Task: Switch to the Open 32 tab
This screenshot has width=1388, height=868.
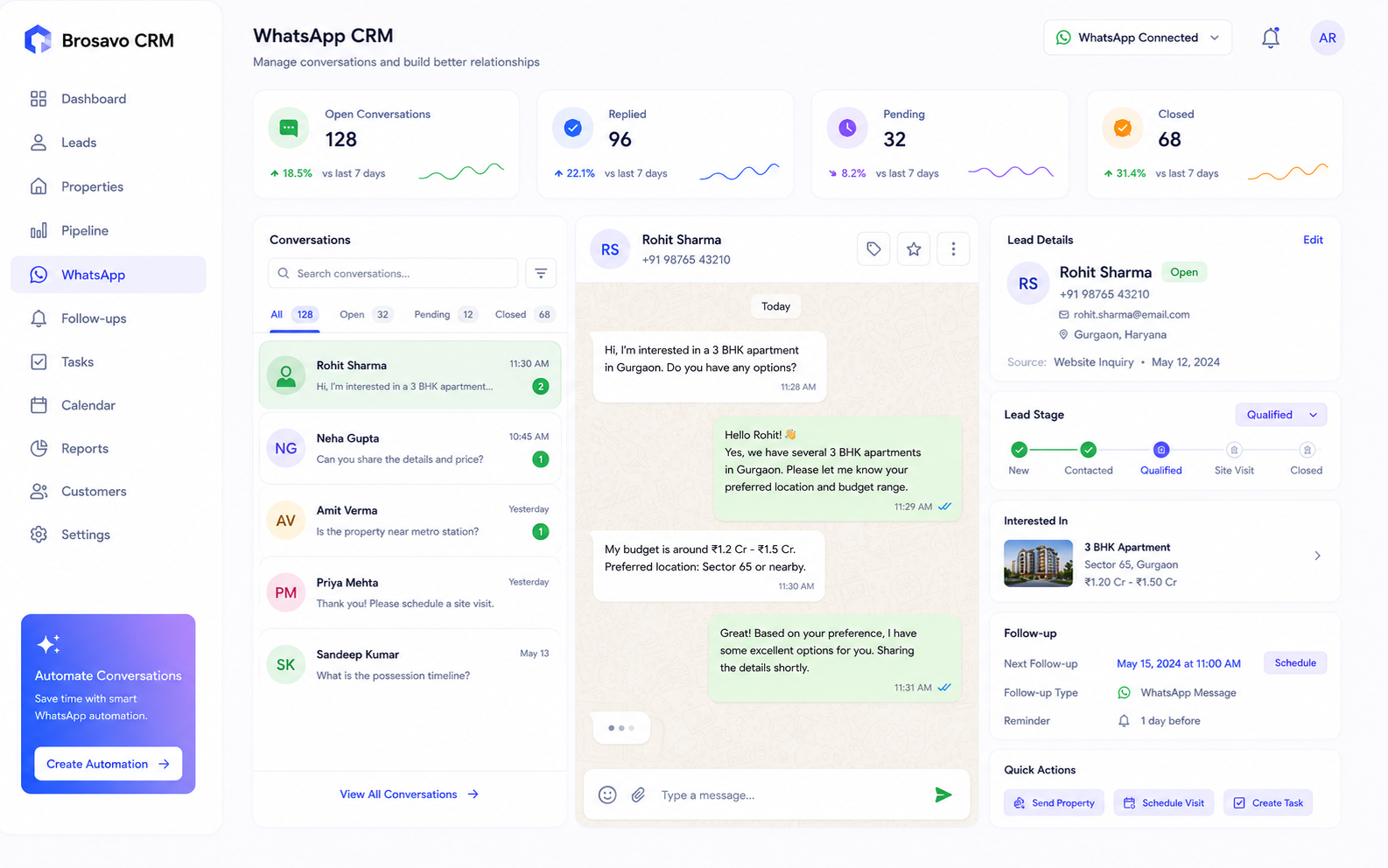Action: [x=366, y=314]
